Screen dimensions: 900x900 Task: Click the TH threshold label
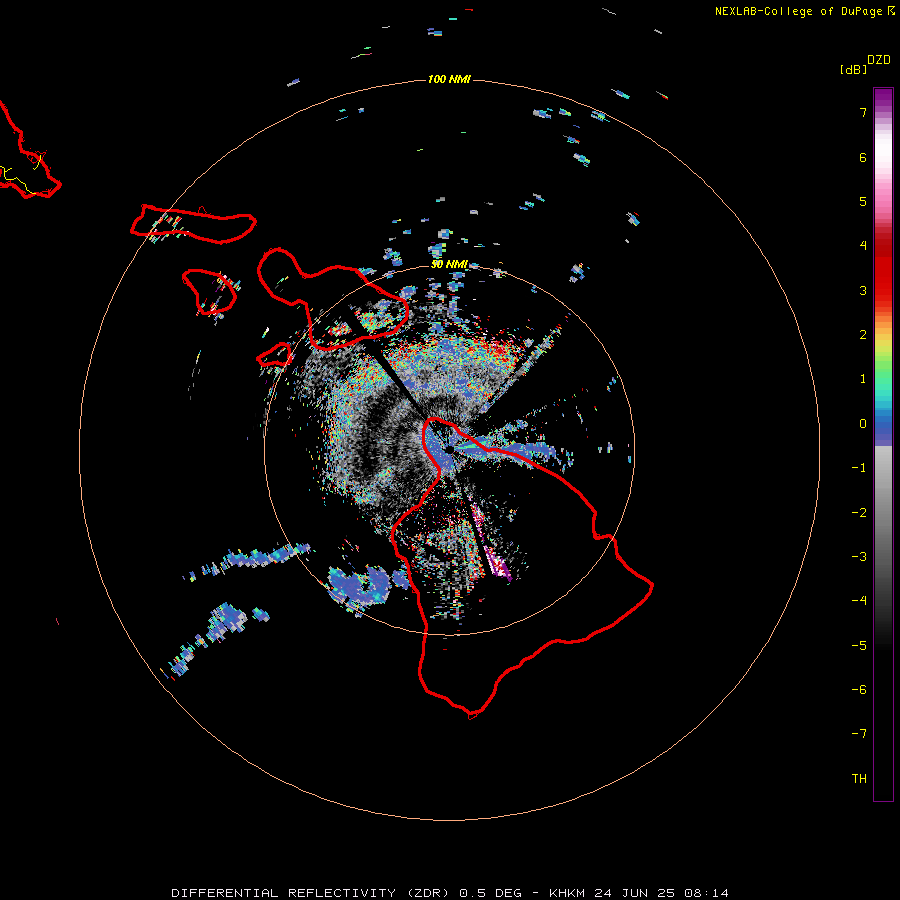(859, 779)
